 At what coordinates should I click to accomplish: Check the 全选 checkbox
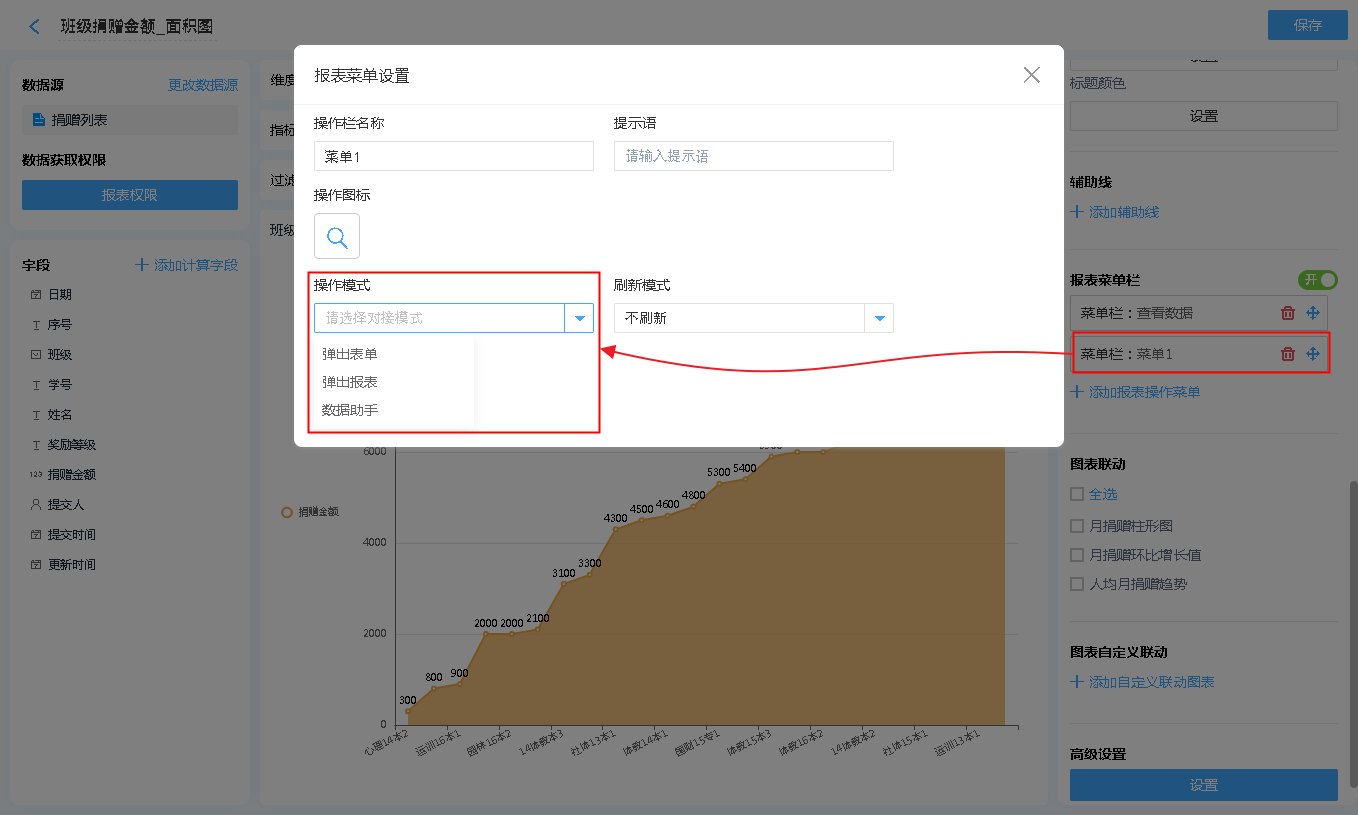coord(1077,494)
